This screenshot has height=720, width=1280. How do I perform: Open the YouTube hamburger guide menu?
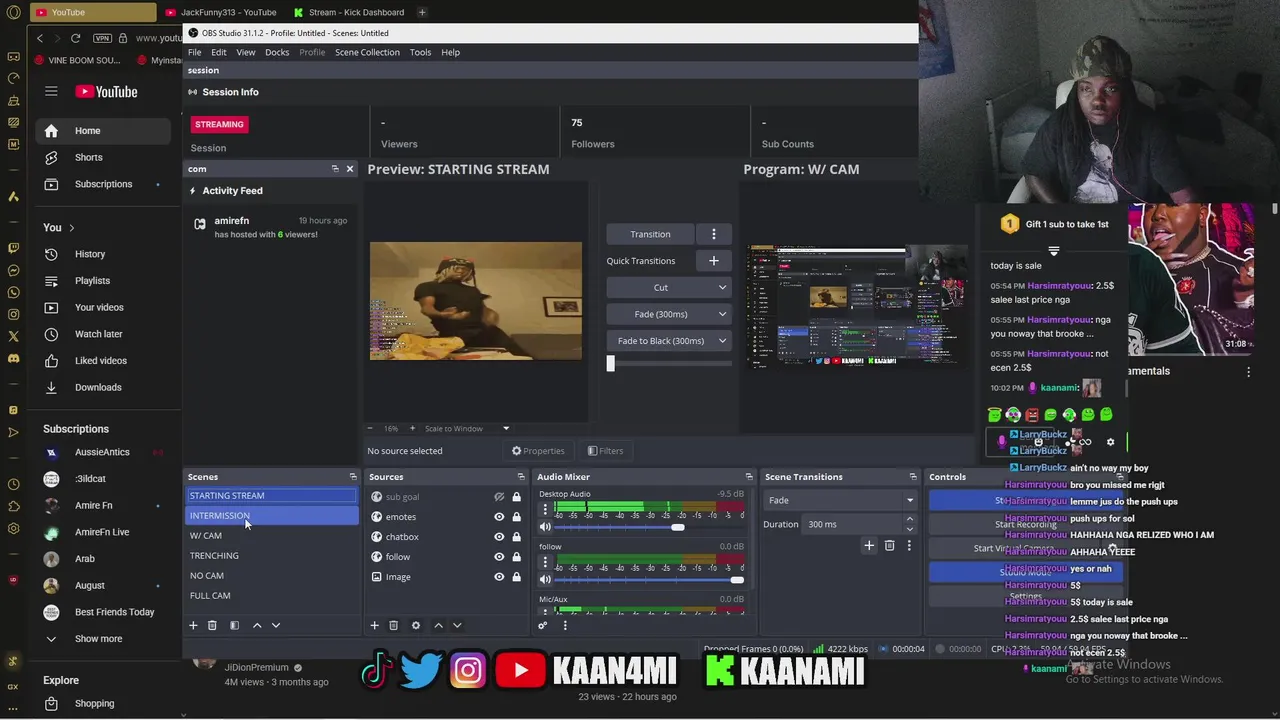pos(51,91)
